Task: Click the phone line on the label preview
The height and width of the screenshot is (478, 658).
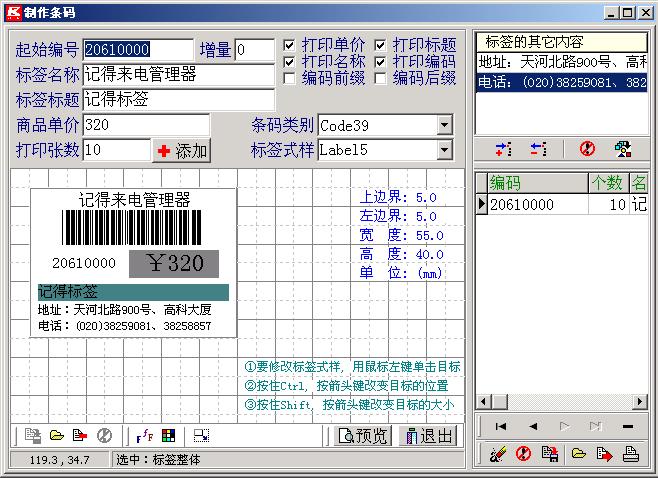Action: click(125, 326)
